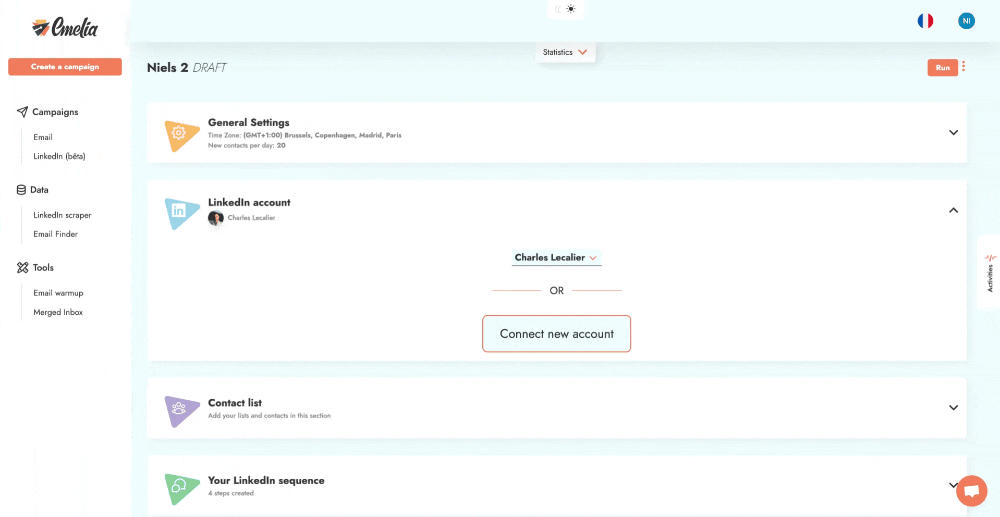
Task: Open the Email Finder page
Action: tap(55, 234)
